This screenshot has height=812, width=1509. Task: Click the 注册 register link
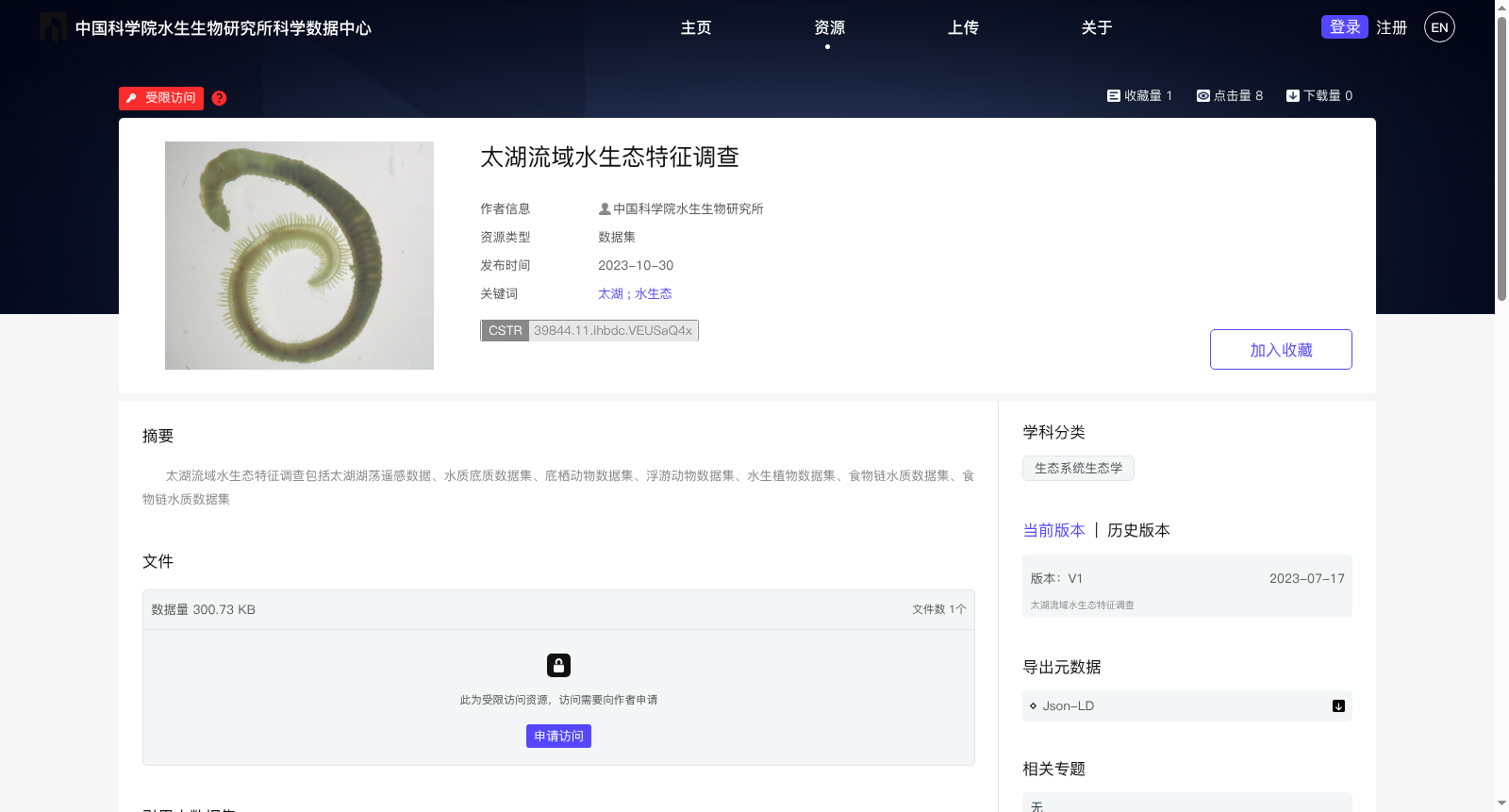(x=1391, y=28)
